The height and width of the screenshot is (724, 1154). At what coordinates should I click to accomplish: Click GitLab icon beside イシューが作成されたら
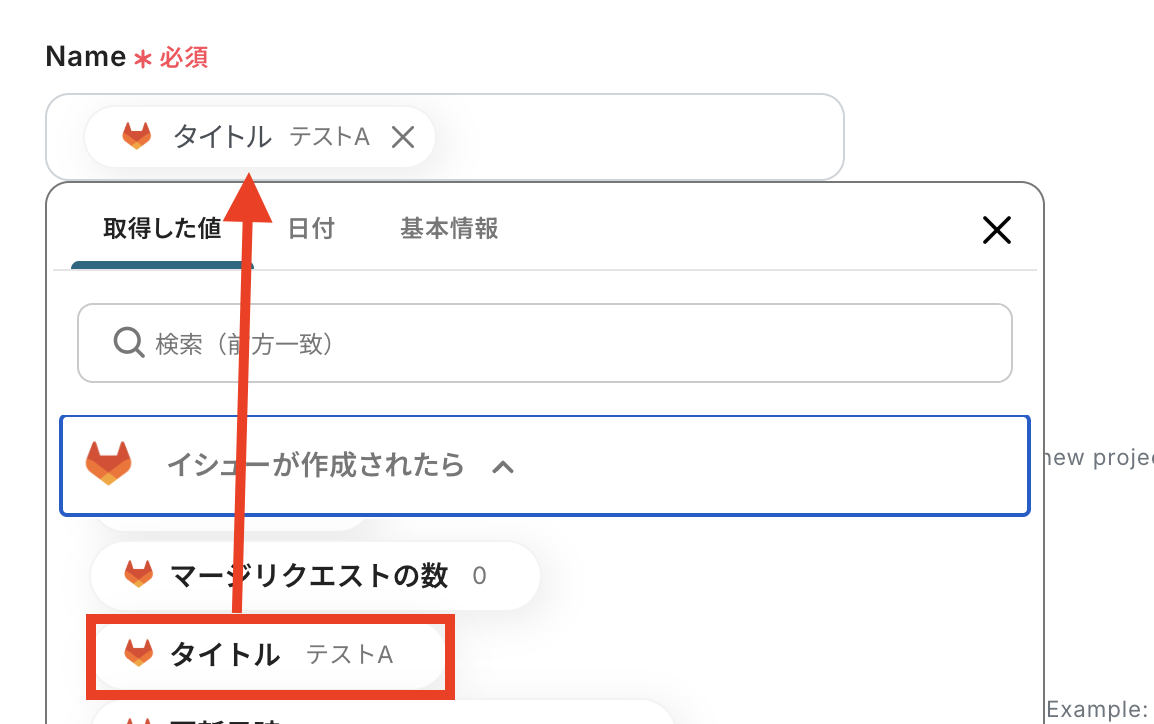pyautogui.click(x=108, y=464)
